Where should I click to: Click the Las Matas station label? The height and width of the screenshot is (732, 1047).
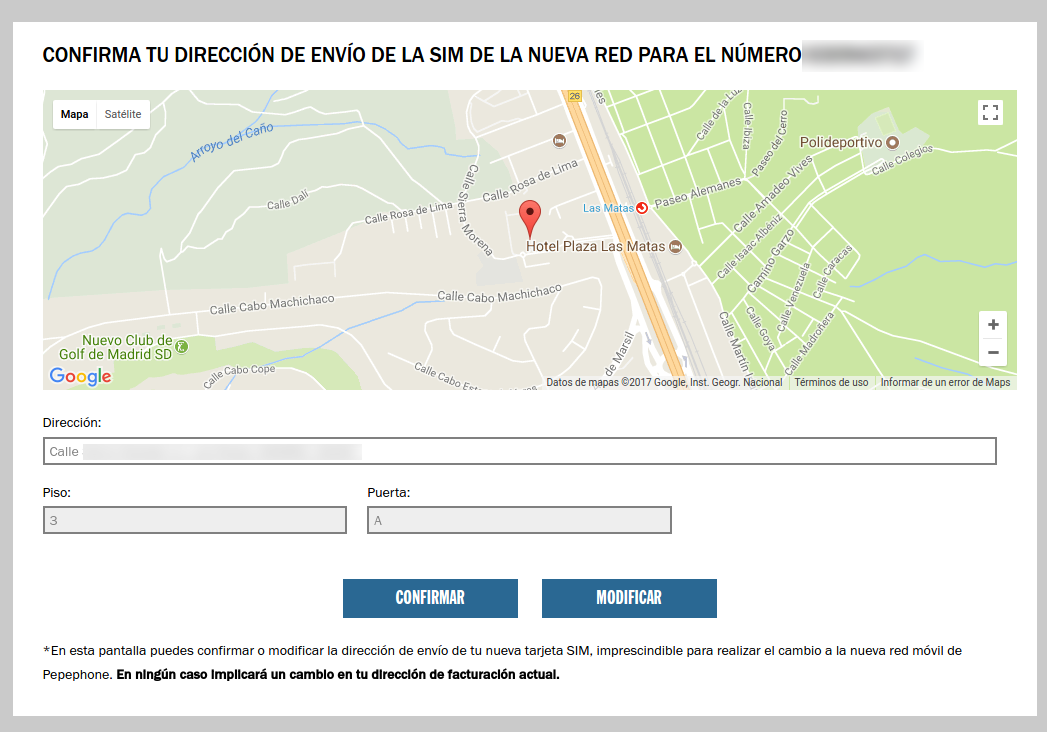[x=608, y=208]
